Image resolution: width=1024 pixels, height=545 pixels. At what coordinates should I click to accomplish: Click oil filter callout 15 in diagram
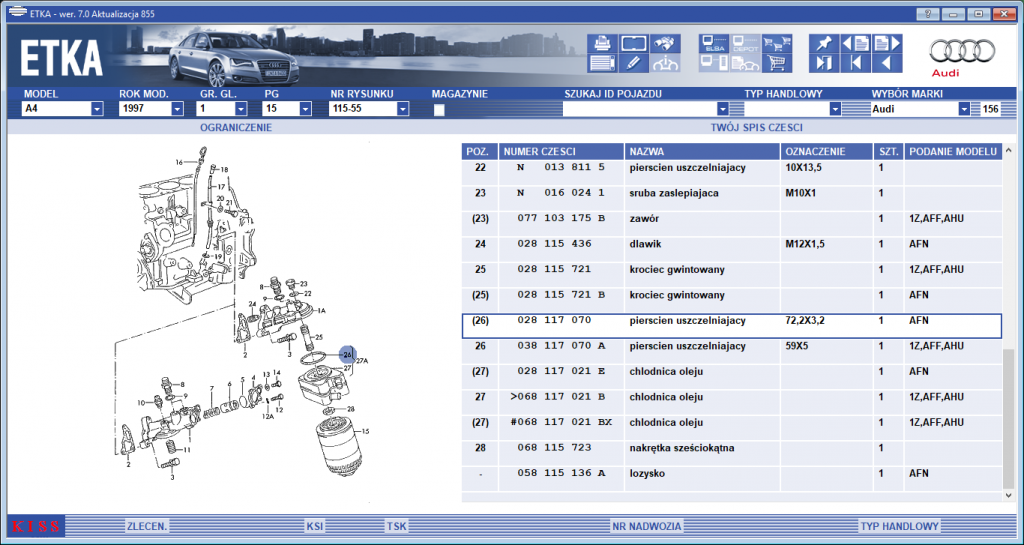(x=366, y=431)
